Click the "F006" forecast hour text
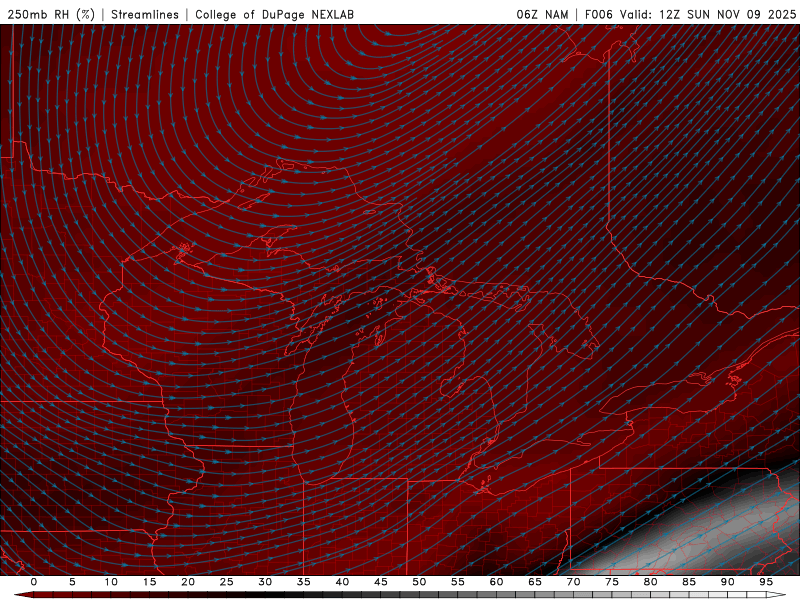This screenshot has height=600, width=800. tap(598, 14)
